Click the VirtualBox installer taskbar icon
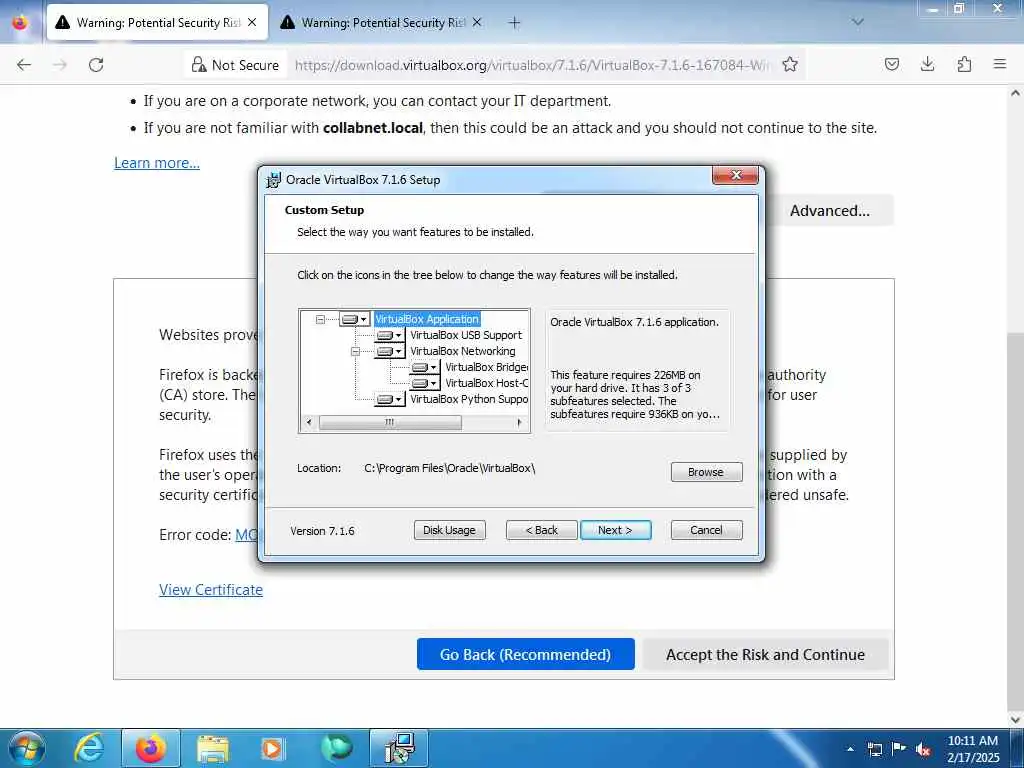 [399, 748]
